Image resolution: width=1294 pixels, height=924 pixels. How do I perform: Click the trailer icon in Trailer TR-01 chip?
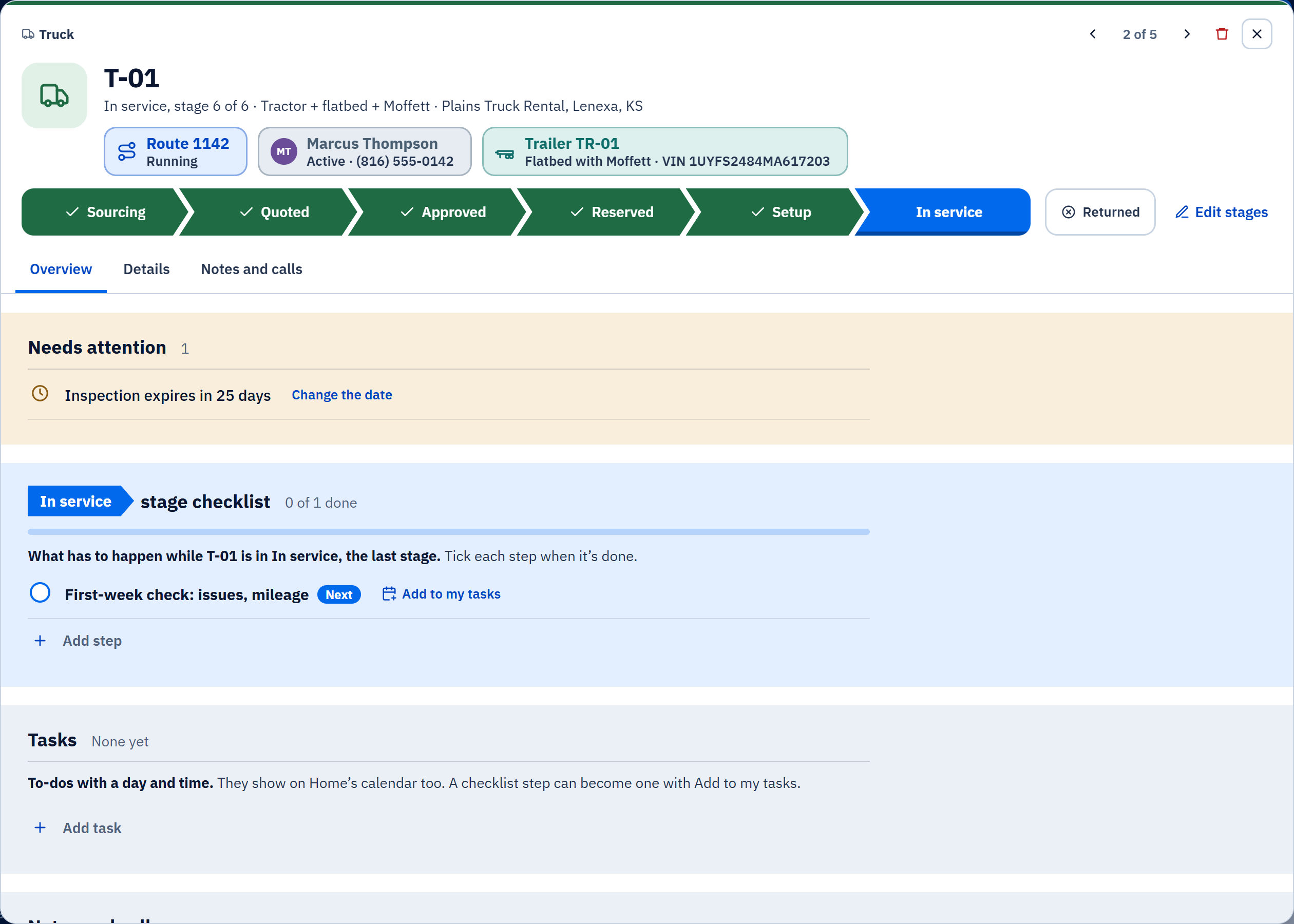coord(504,153)
